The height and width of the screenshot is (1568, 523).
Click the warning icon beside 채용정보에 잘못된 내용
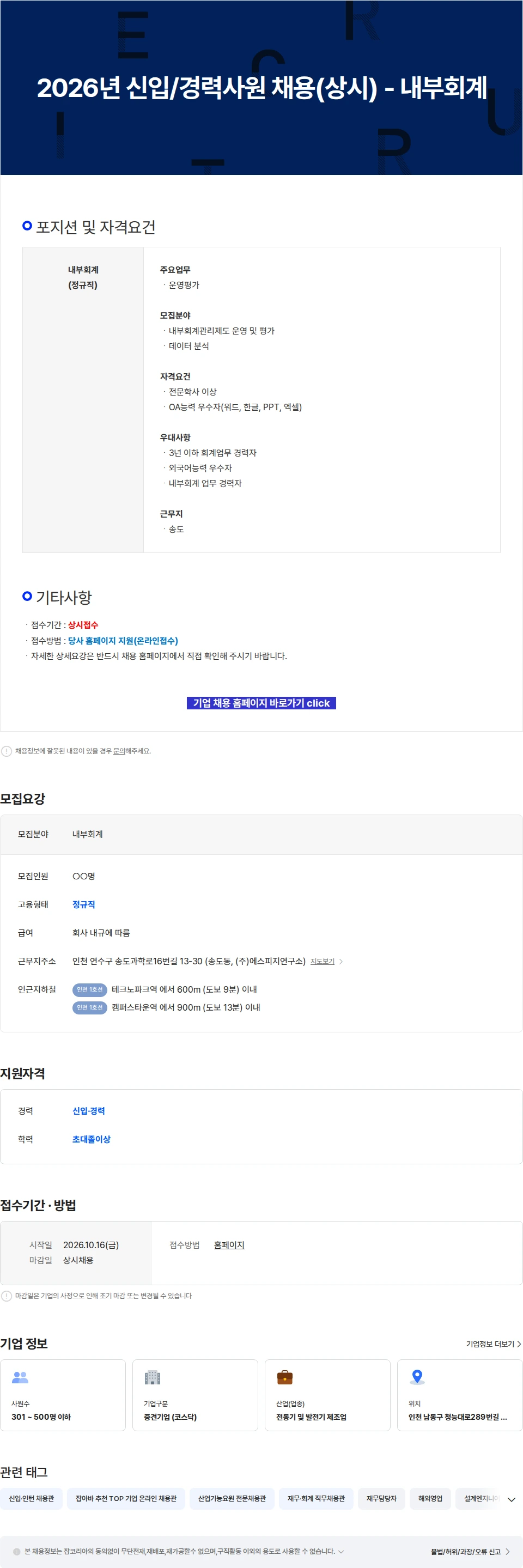pyautogui.click(x=7, y=751)
